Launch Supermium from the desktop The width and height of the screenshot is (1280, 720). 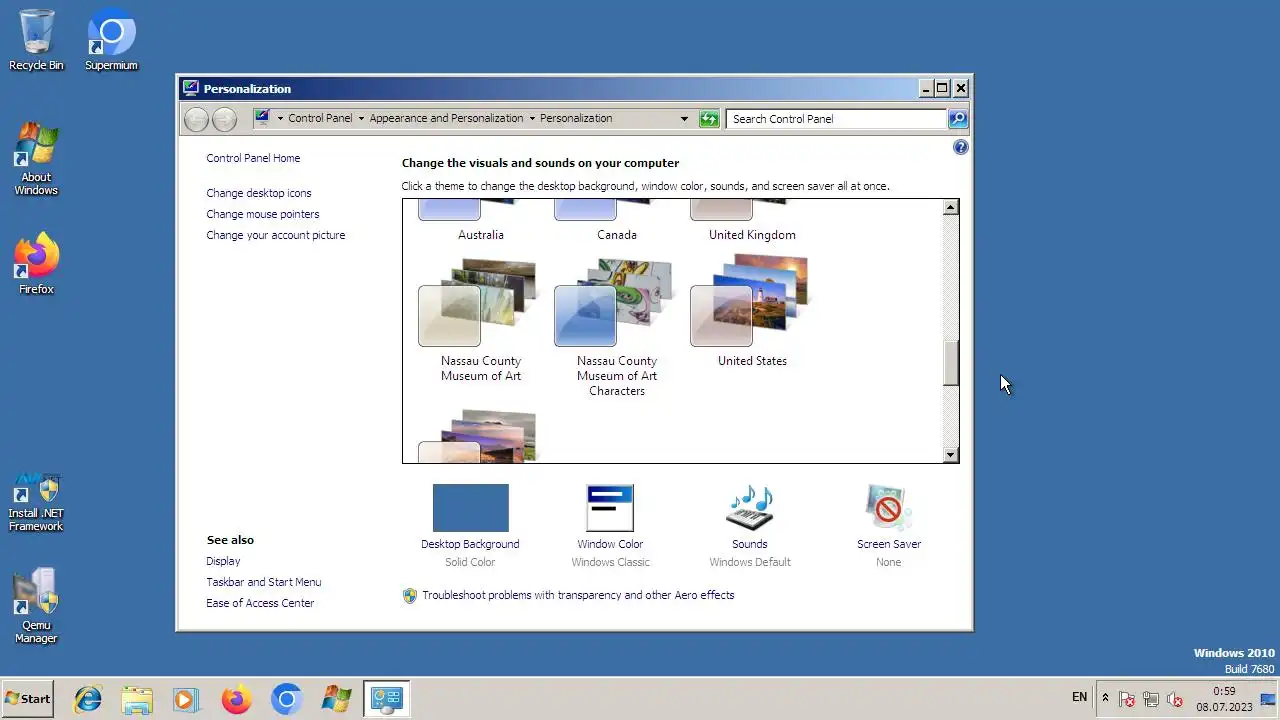(111, 40)
